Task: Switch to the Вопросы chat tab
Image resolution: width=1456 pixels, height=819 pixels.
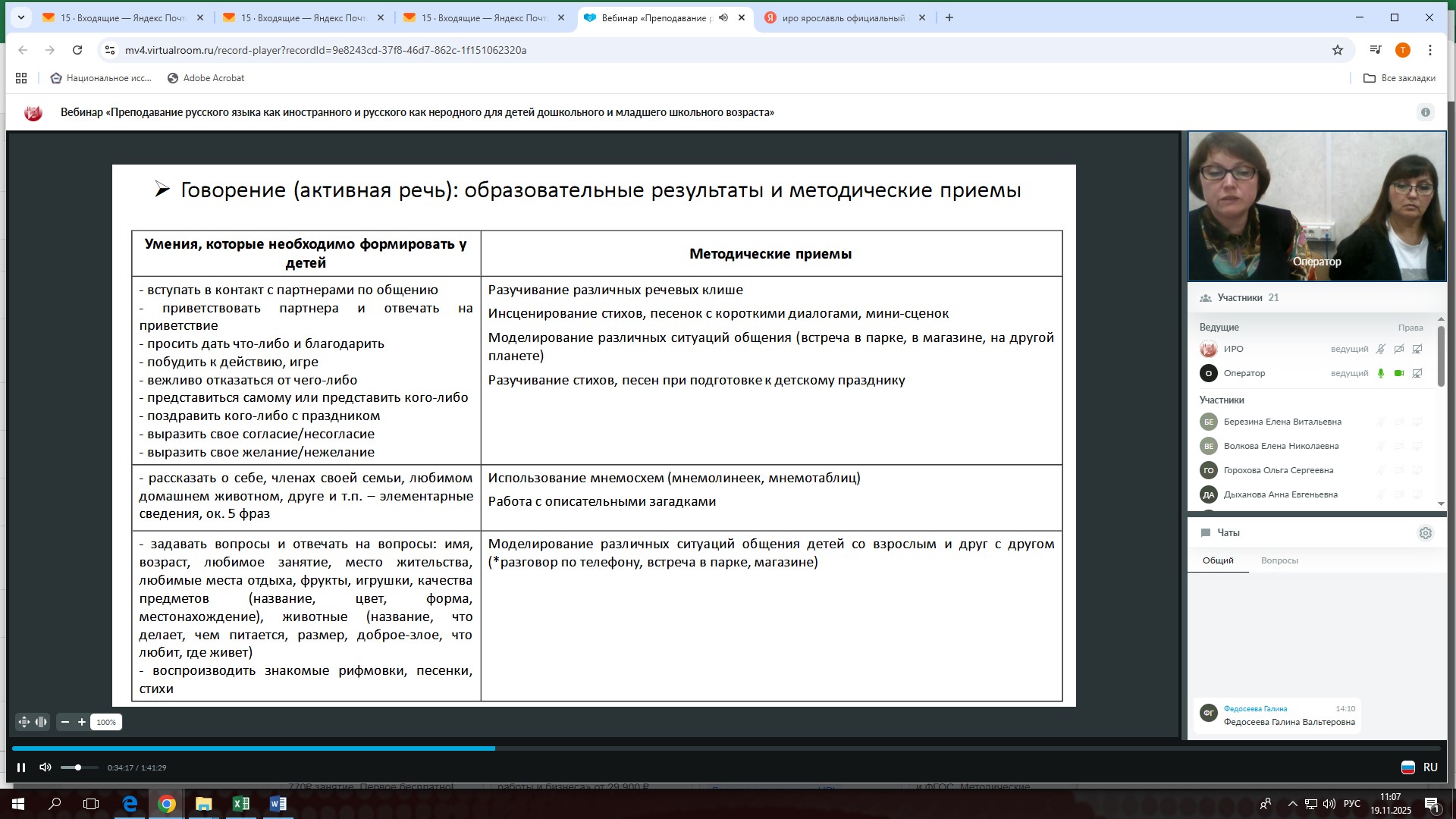Action: pos(1279,560)
